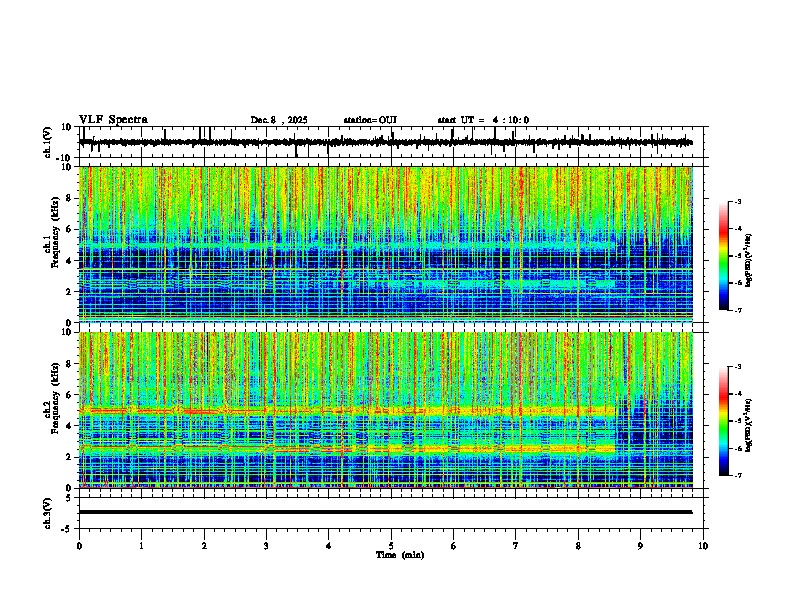Click the time axis tick label "9"
This screenshot has height=612, width=792.
(x=640, y=546)
